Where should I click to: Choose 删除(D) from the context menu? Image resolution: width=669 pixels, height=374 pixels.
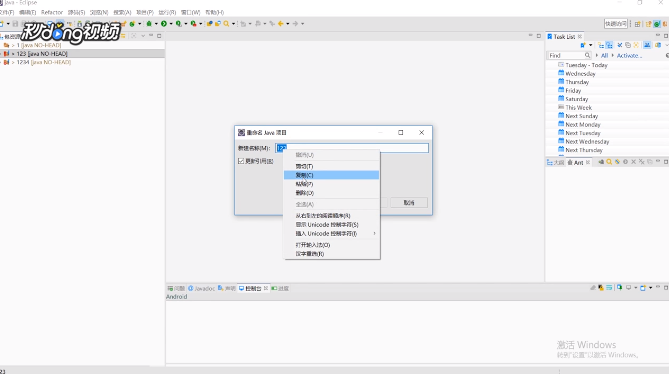(x=332, y=193)
